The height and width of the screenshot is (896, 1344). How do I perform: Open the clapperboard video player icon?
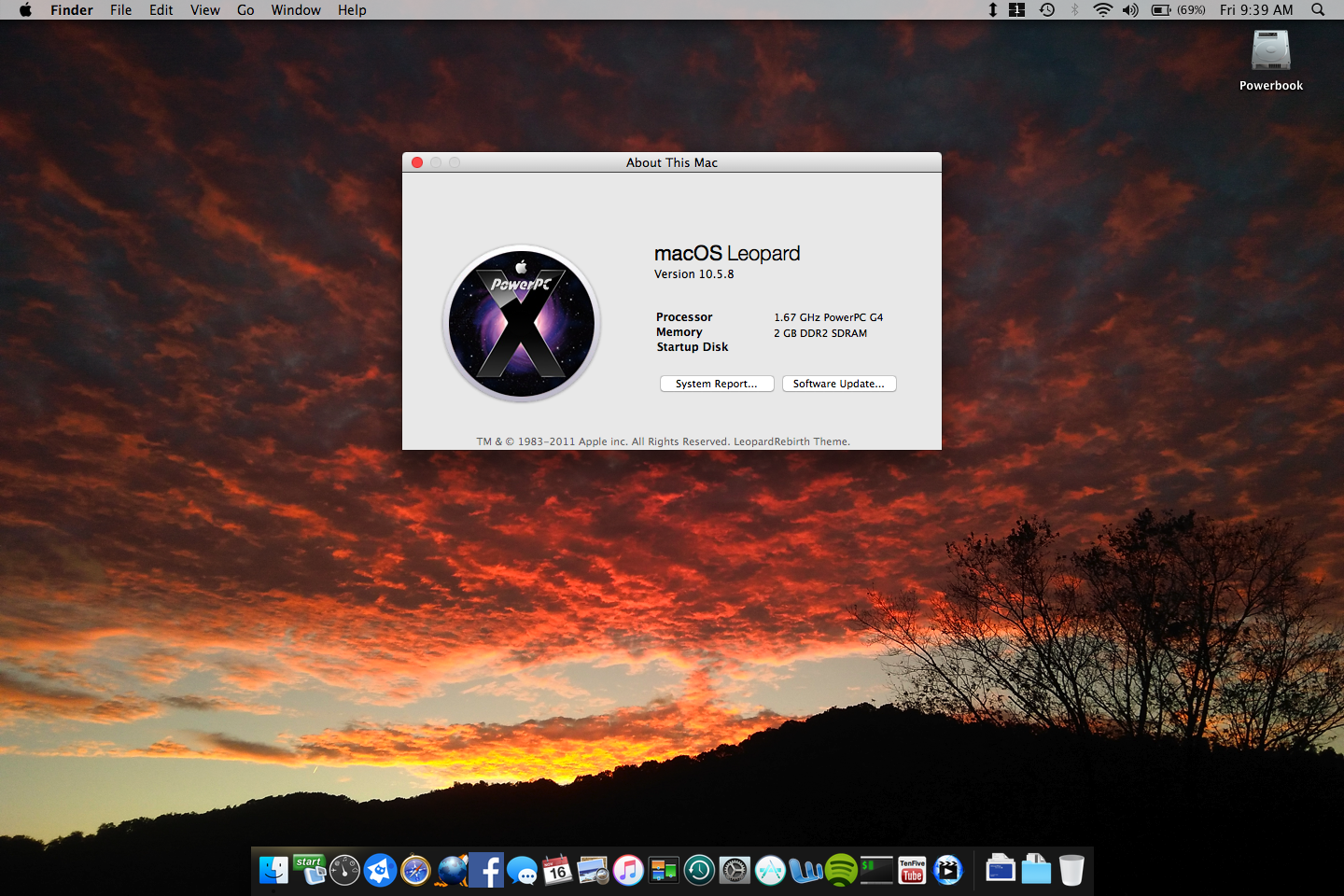coord(947,870)
